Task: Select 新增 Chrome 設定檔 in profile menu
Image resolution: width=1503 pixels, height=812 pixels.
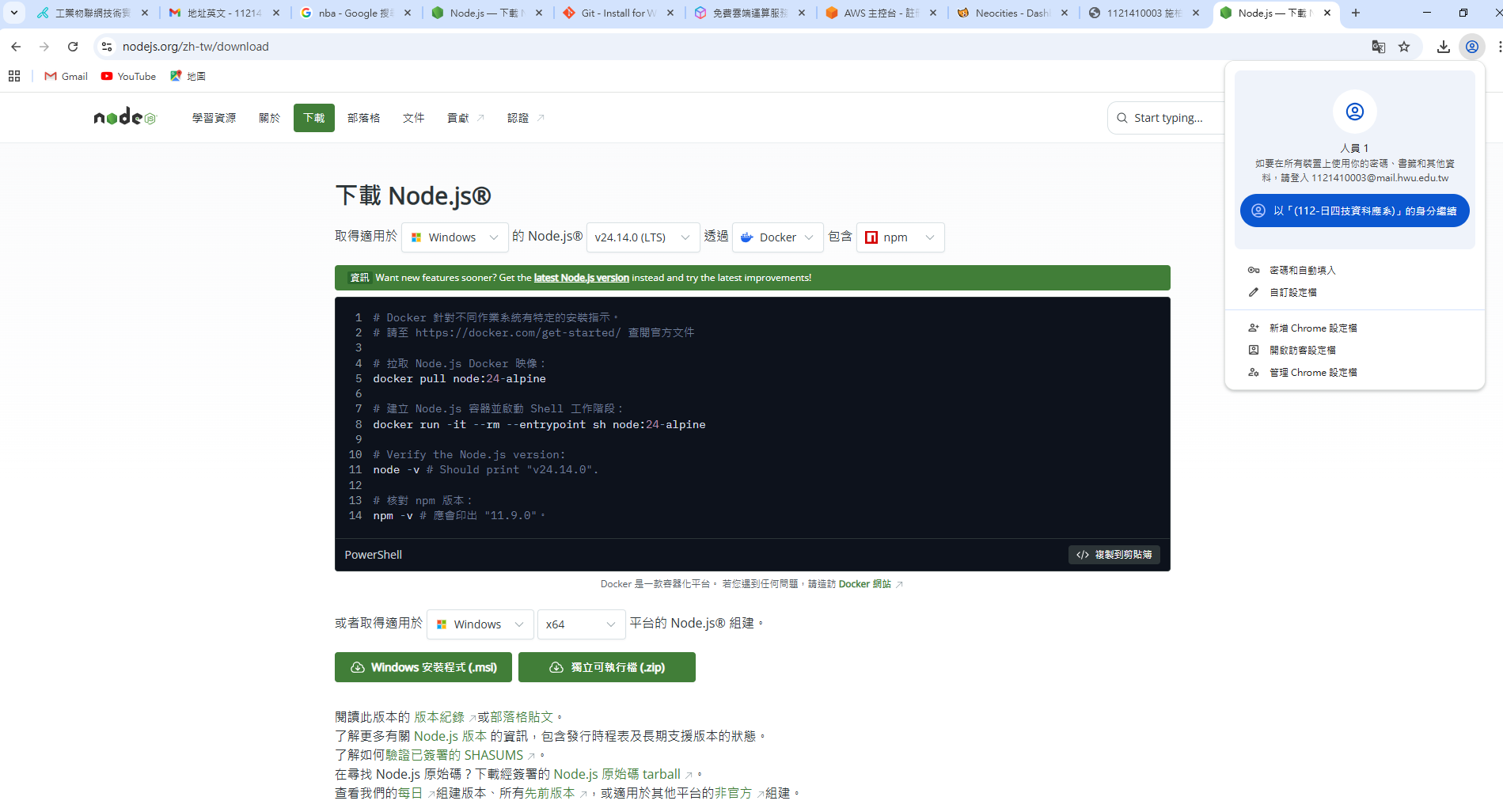Action: (x=1312, y=328)
